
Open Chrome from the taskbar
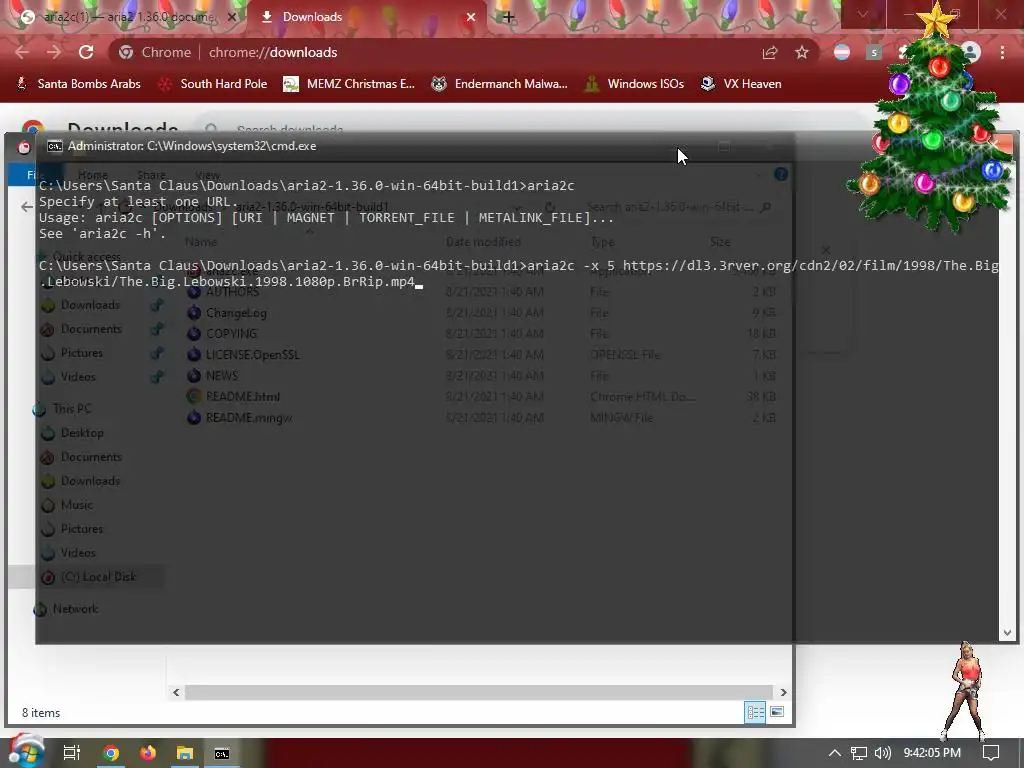pyautogui.click(x=111, y=753)
